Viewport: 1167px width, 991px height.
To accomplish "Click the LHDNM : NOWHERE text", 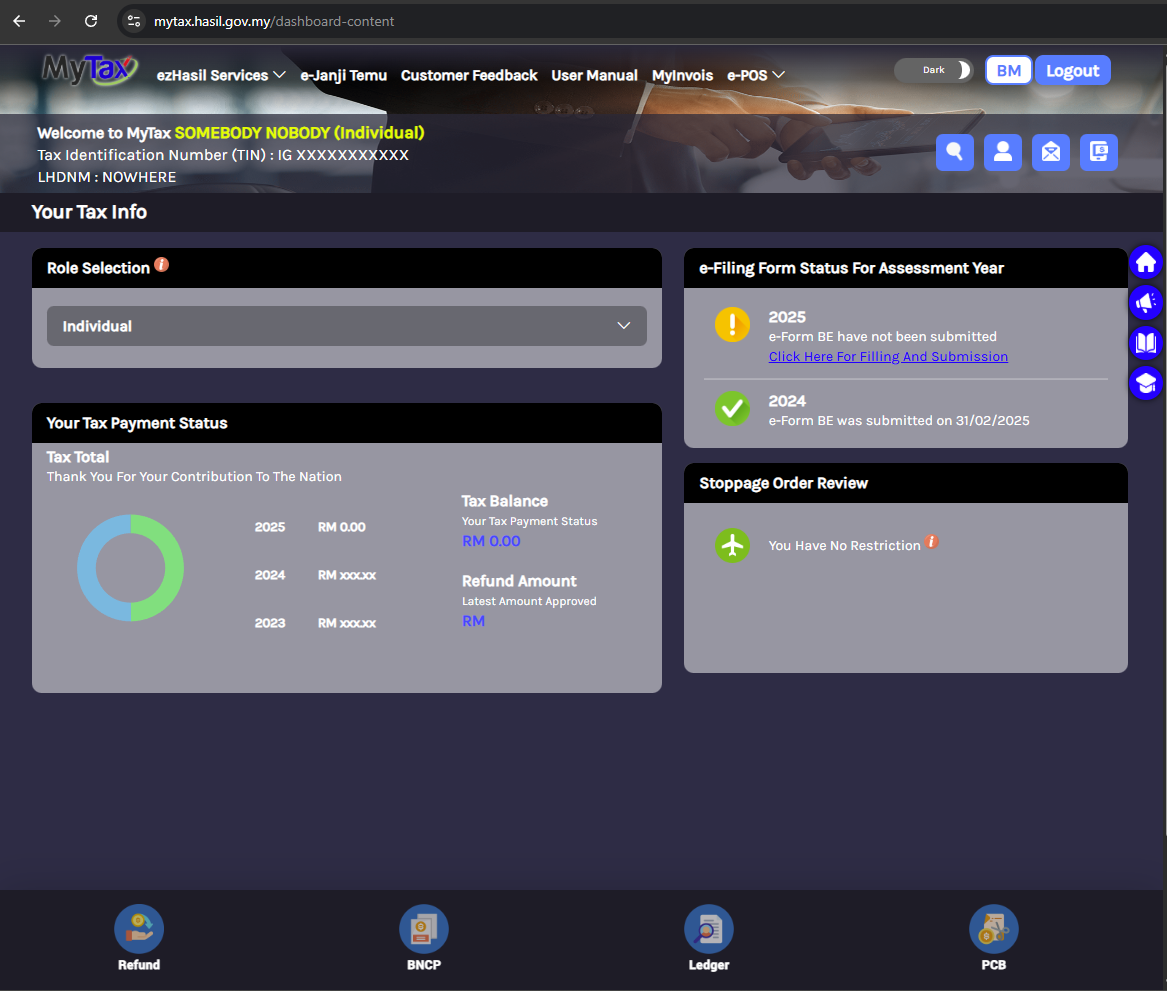I will pos(107,177).
